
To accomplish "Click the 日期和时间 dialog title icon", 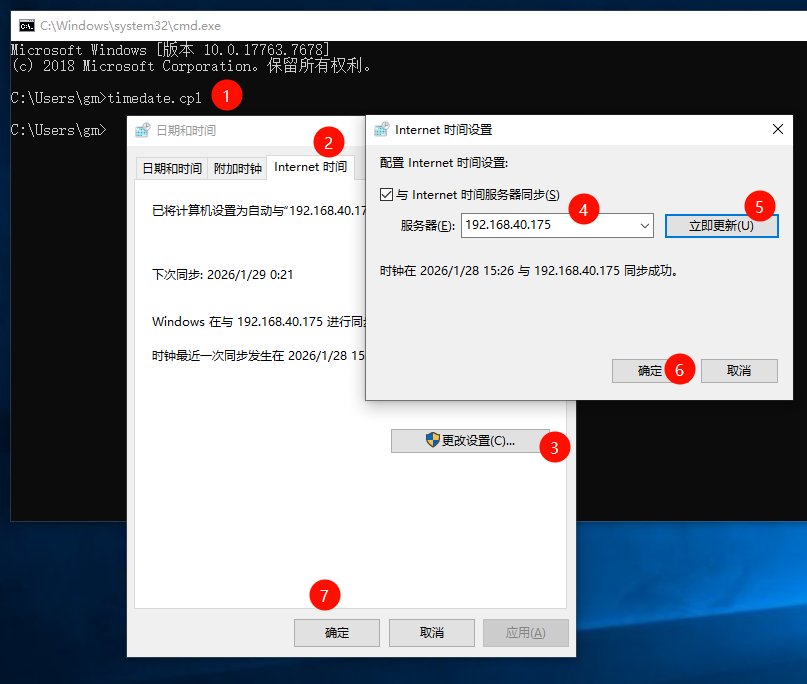I will pyautogui.click(x=143, y=130).
